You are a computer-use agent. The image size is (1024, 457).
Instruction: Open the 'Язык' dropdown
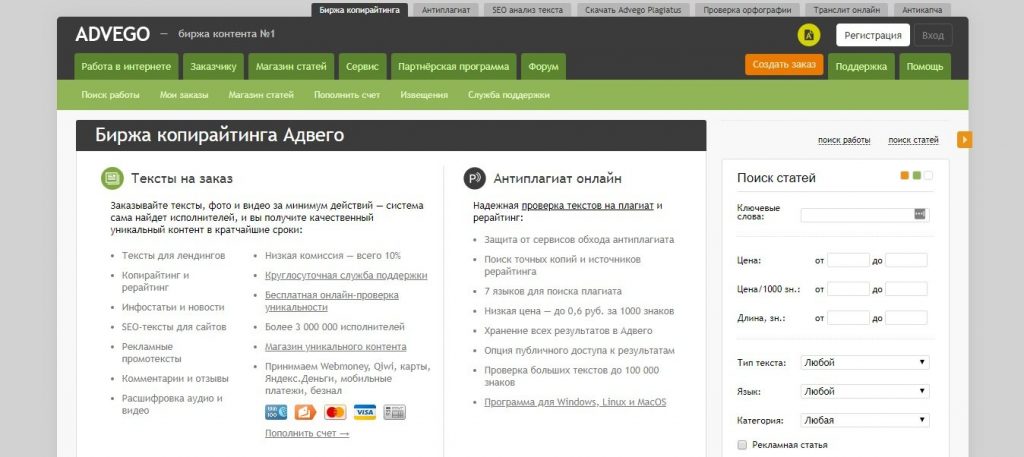coord(865,391)
